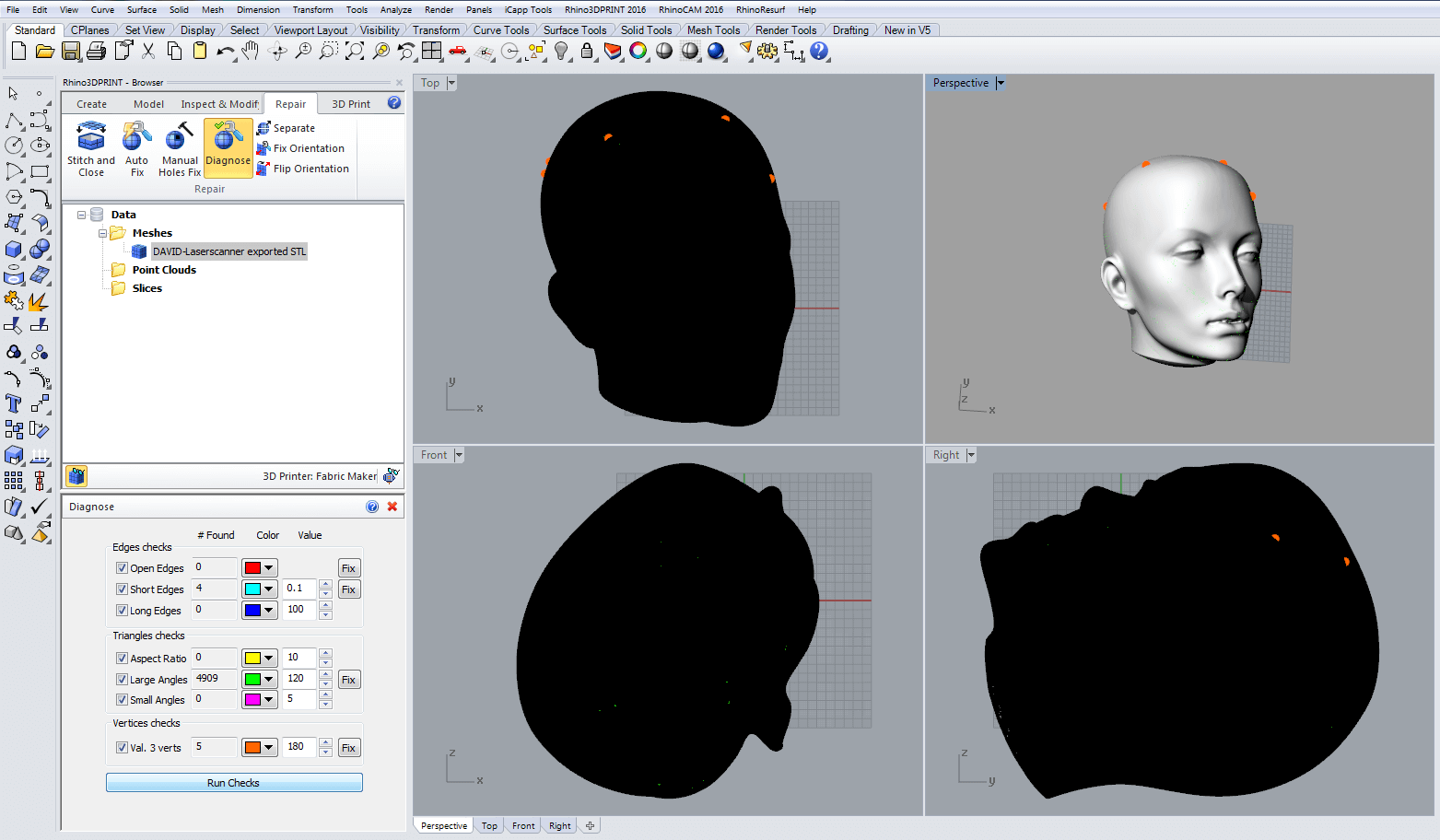1440x840 pixels.
Task: Select DAVID-Laserscanner exported STL mesh item
Action: pyautogui.click(x=228, y=251)
